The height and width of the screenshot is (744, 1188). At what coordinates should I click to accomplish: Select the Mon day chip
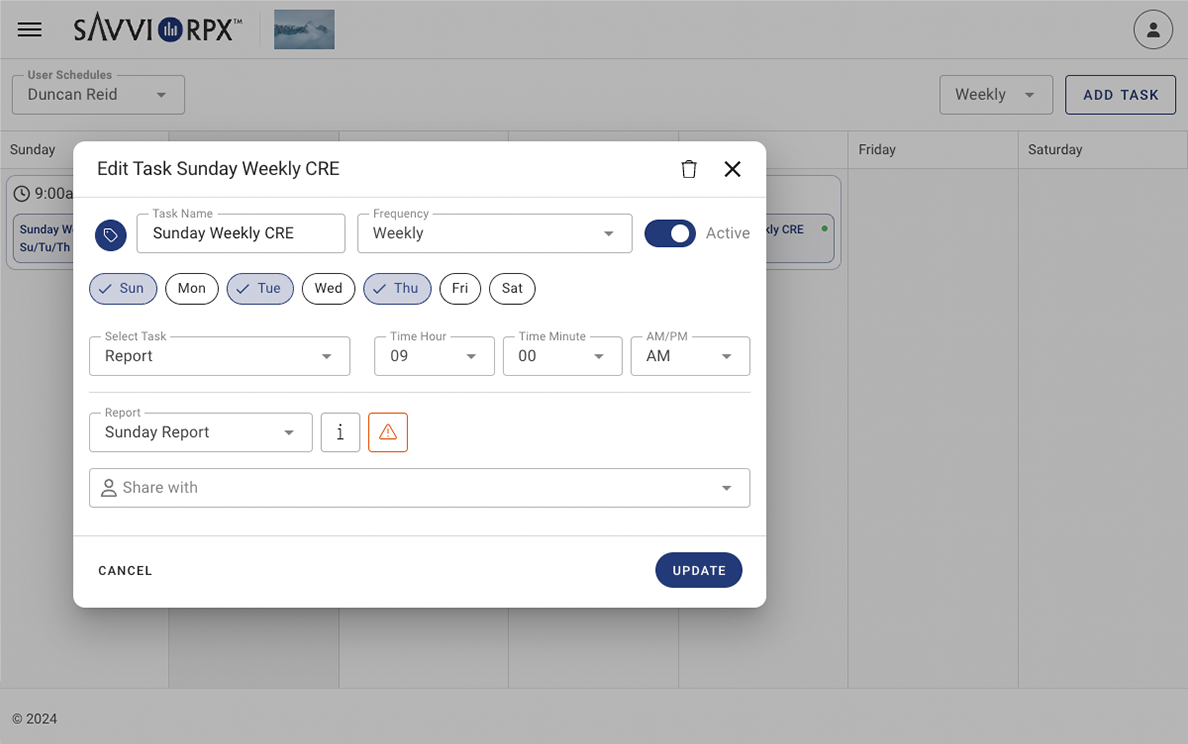(191, 288)
